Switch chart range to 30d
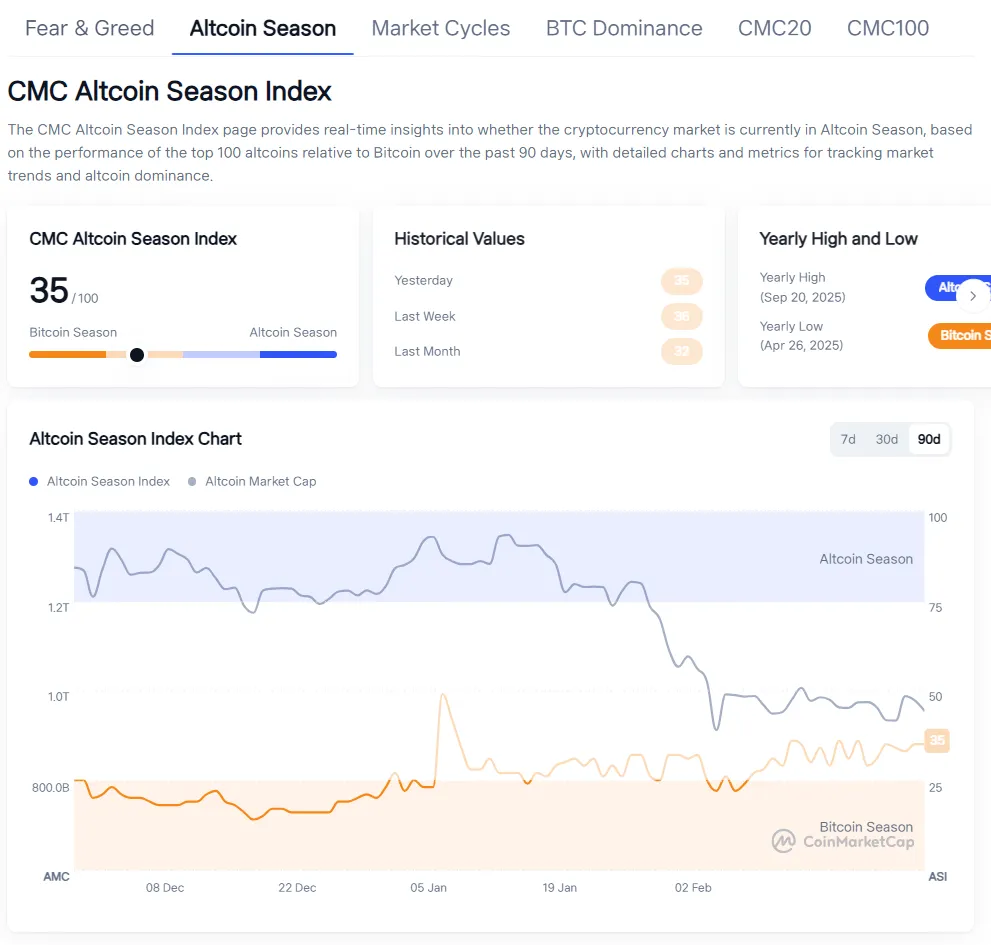The width and height of the screenshot is (991, 945). pos(886,439)
